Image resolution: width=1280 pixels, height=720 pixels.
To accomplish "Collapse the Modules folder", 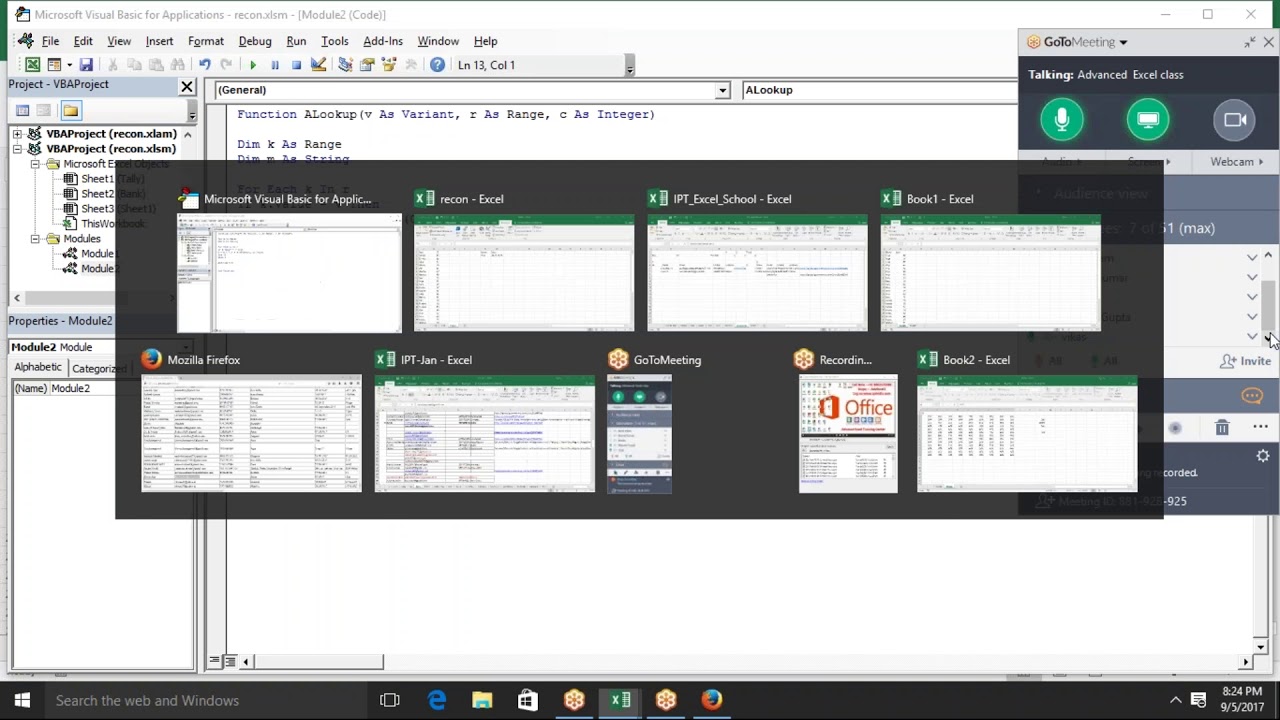I will (34, 239).
